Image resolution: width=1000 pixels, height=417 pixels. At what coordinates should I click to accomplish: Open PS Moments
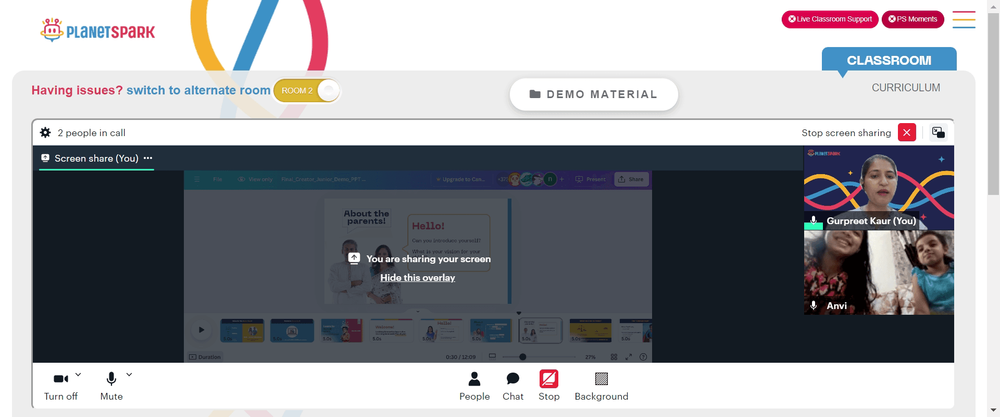click(x=913, y=19)
